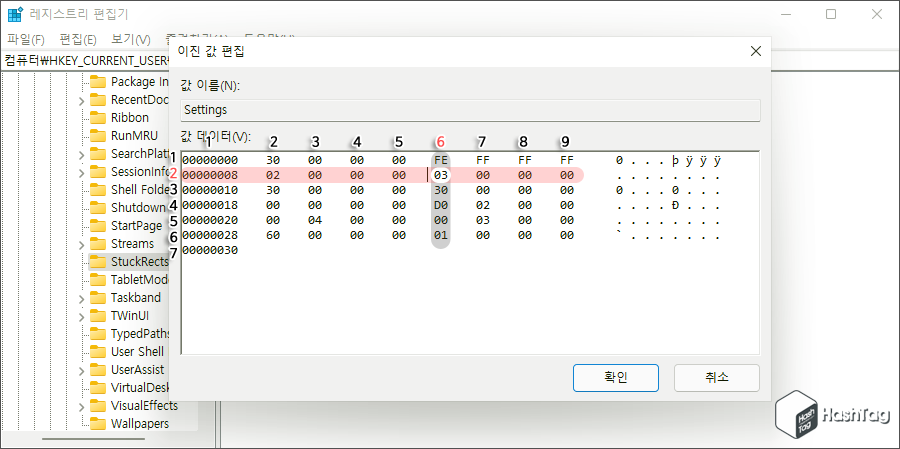This screenshot has width=900, height=449.
Task: Click the Settings value name field
Action: tap(470, 110)
